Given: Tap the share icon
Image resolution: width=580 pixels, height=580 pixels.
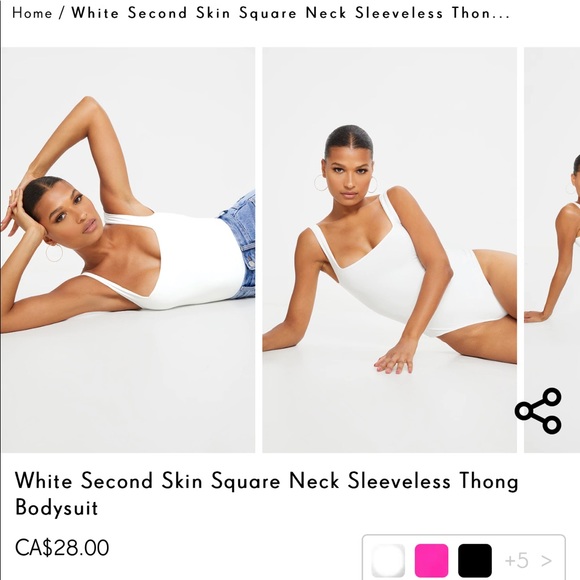Looking at the screenshot, I should pos(538,411).
